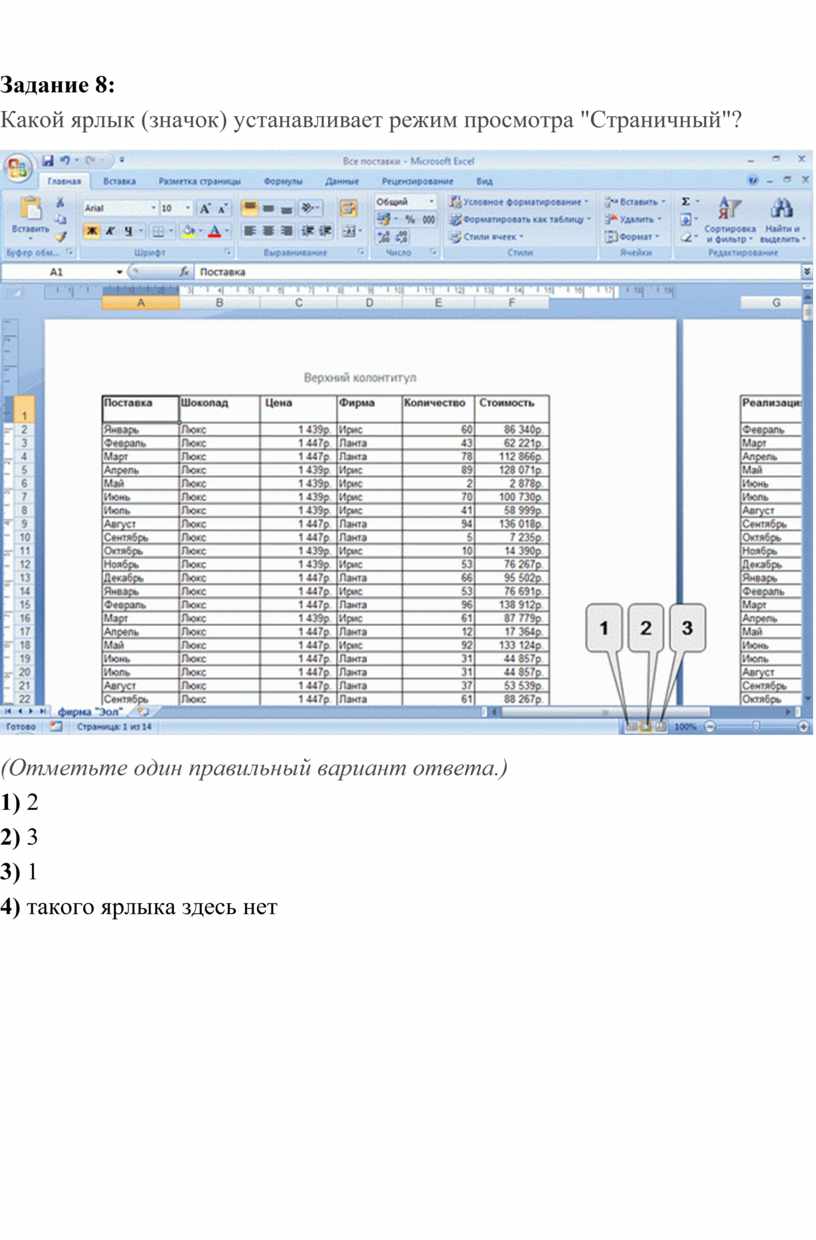This screenshot has height=1240, width=816.
Task: Click the AutoSum sigma icon
Action: click(688, 202)
